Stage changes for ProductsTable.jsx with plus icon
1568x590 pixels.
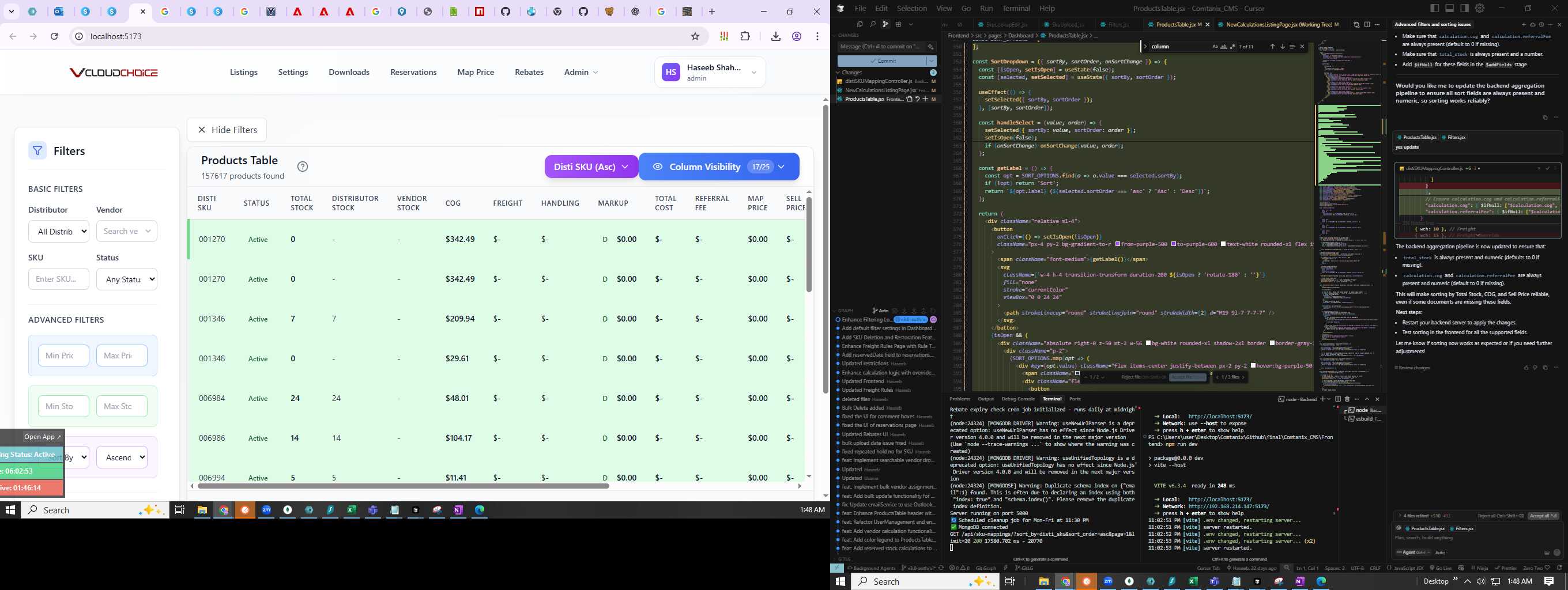tap(926, 99)
